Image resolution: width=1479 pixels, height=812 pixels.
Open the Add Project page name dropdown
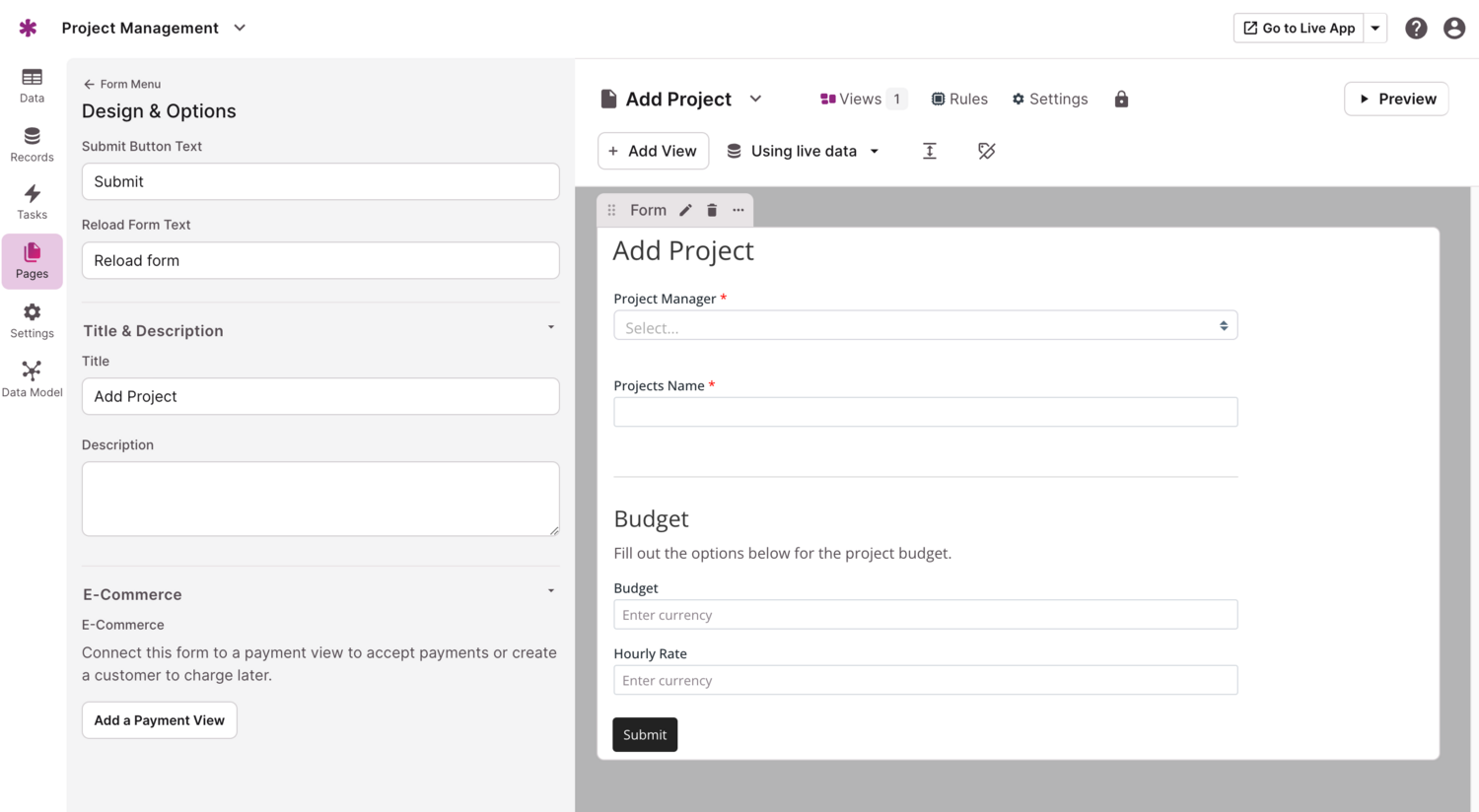click(x=755, y=99)
